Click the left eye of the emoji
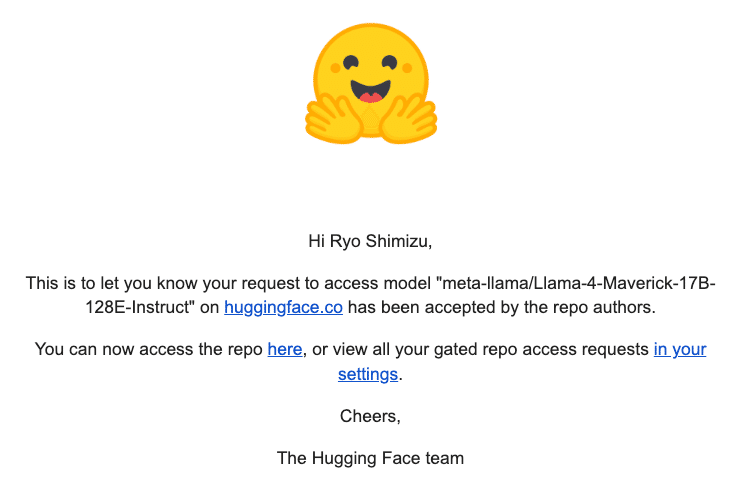Image resolution: width=736 pixels, height=503 pixels. (x=349, y=63)
